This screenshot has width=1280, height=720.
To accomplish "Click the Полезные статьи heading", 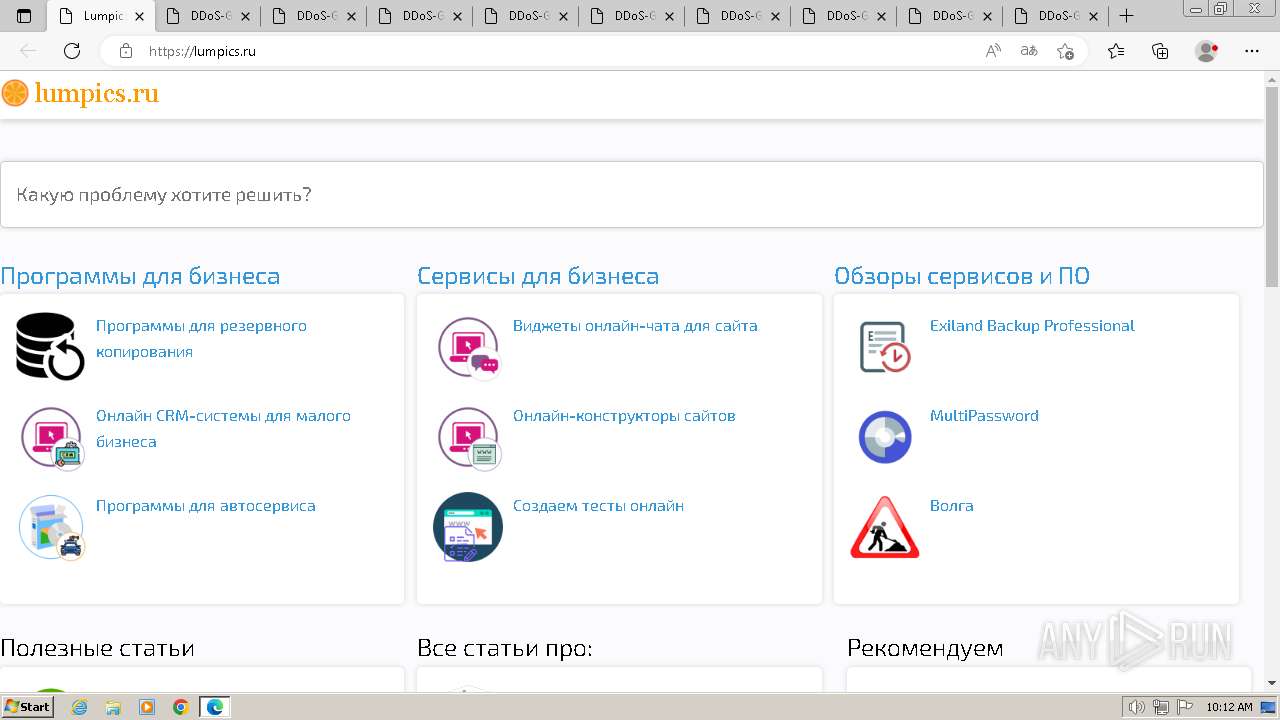I will click(97, 648).
